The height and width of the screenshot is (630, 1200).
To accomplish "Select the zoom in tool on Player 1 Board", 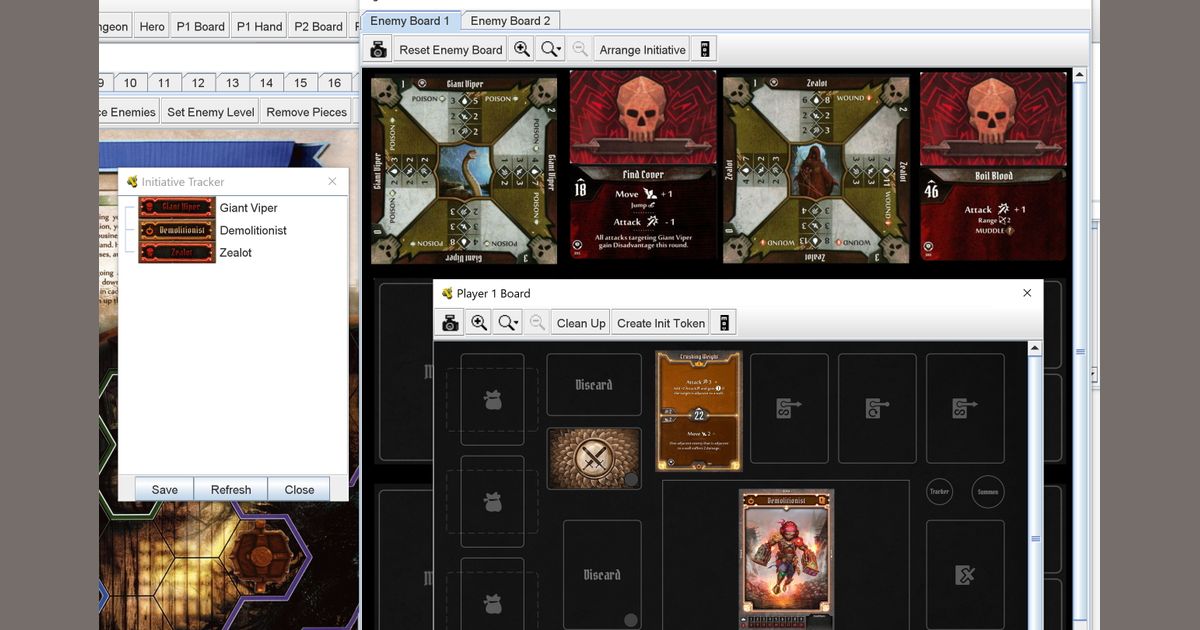I will (x=478, y=322).
